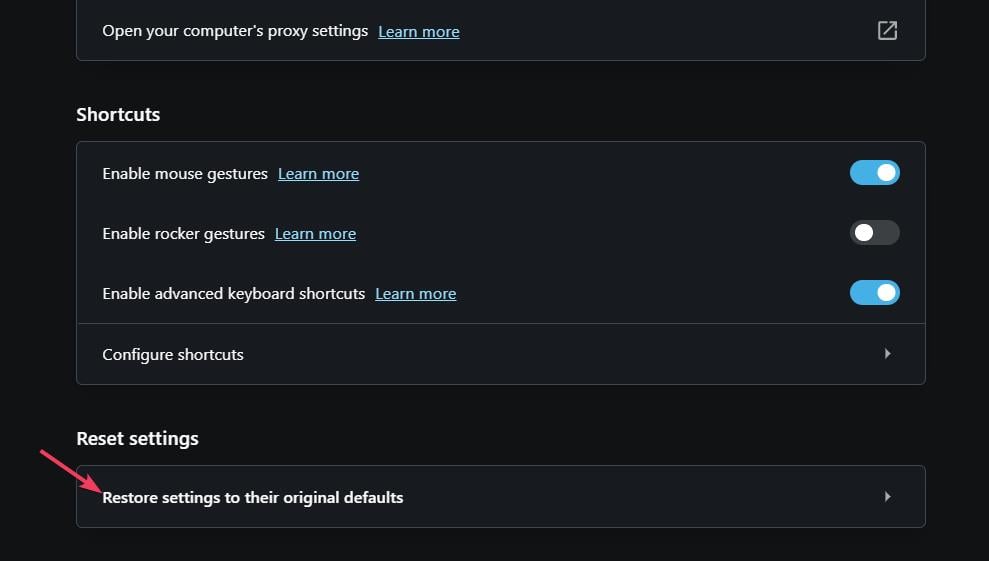Viewport: 989px width, 561px height.
Task: Open Learn more about rocker gestures
Action: [x=315, y=233]
